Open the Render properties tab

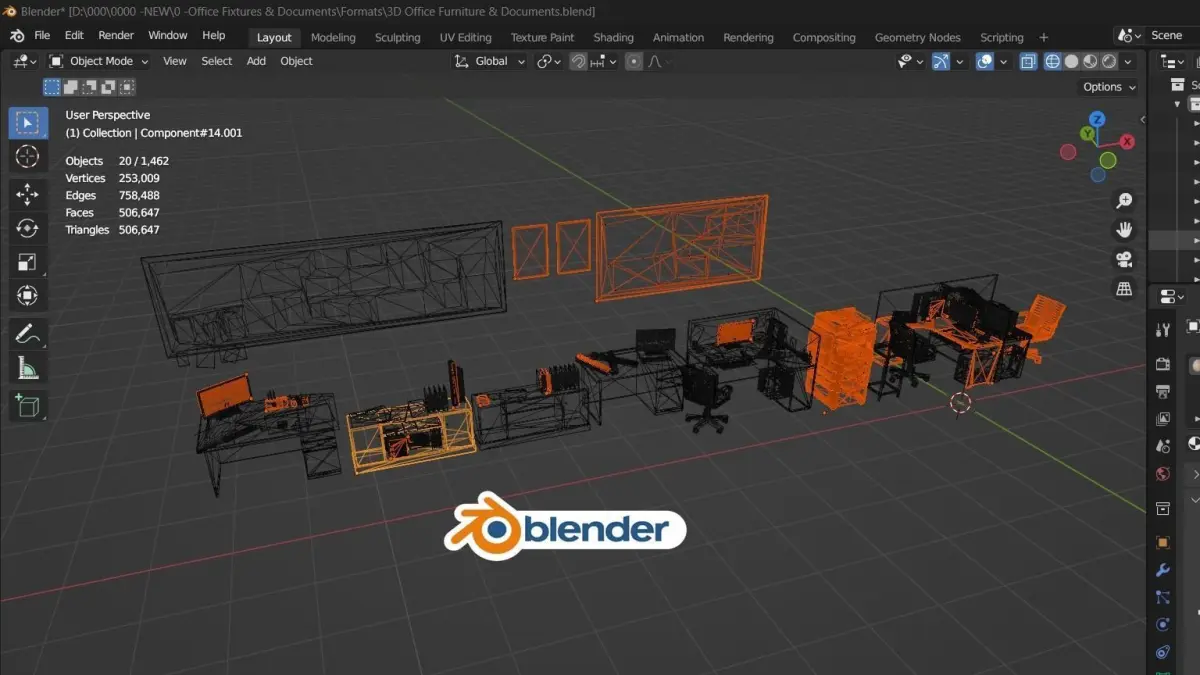(x=1163, y=364)
